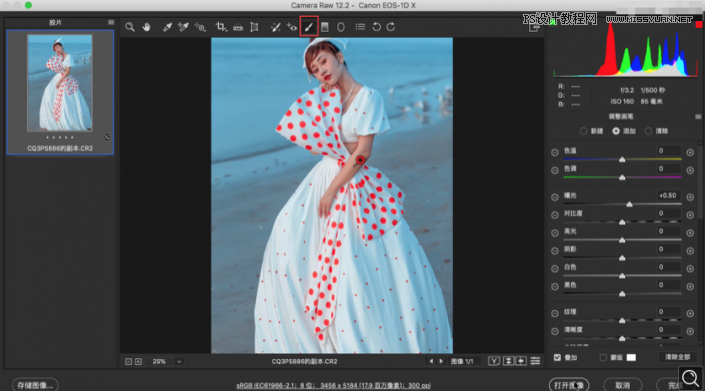The image size is (705, 391).
Task: Choose the Red Eye Removal tool
Action: tap(292, 27)
